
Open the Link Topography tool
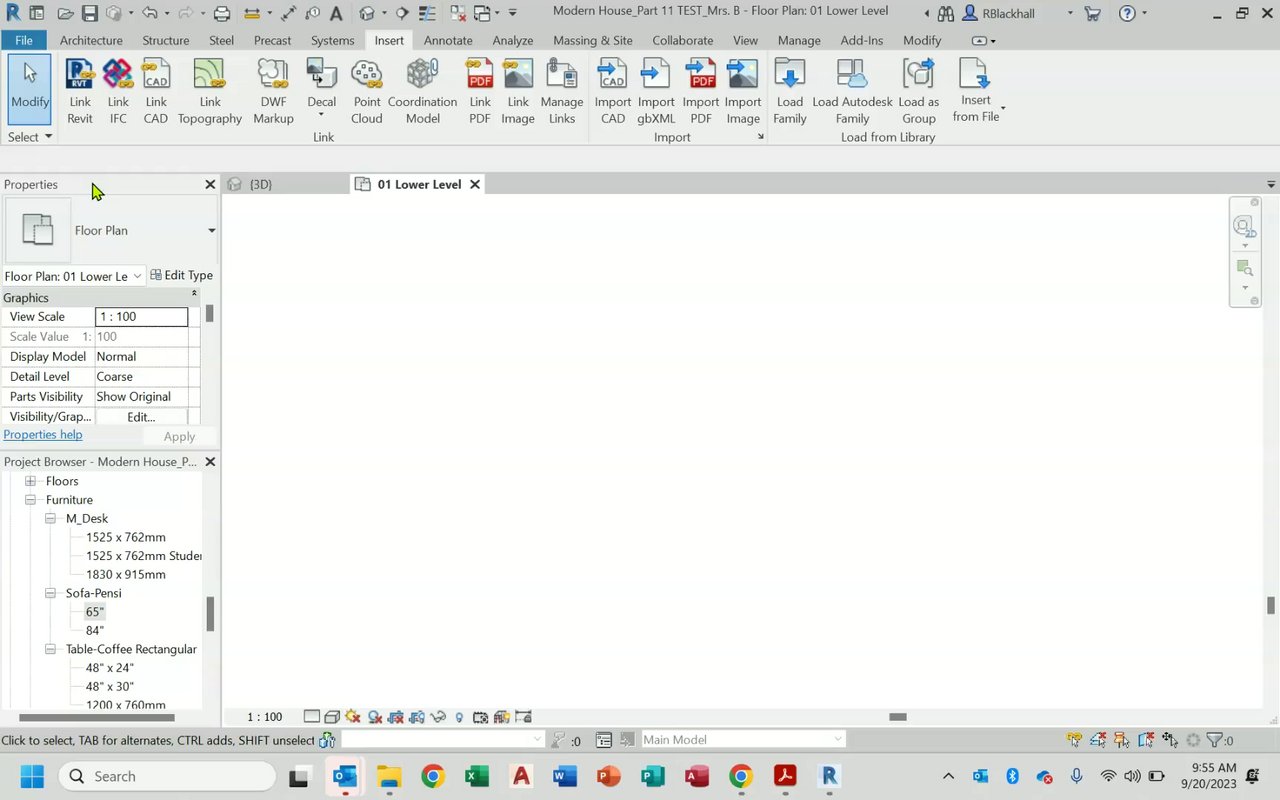[210, 91]
